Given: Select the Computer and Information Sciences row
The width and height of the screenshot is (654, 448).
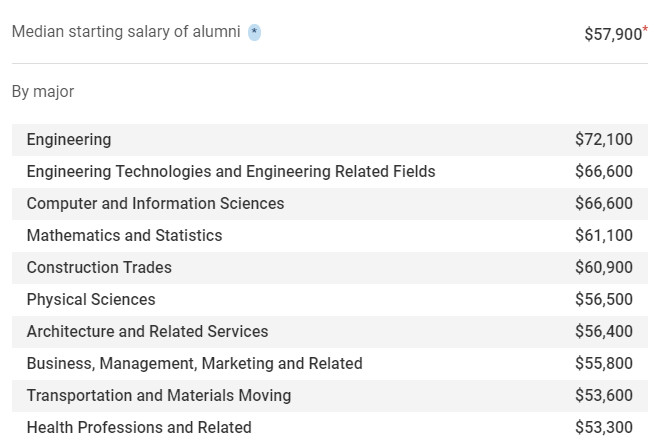Looking at the screenshot, I should point(155,204).
